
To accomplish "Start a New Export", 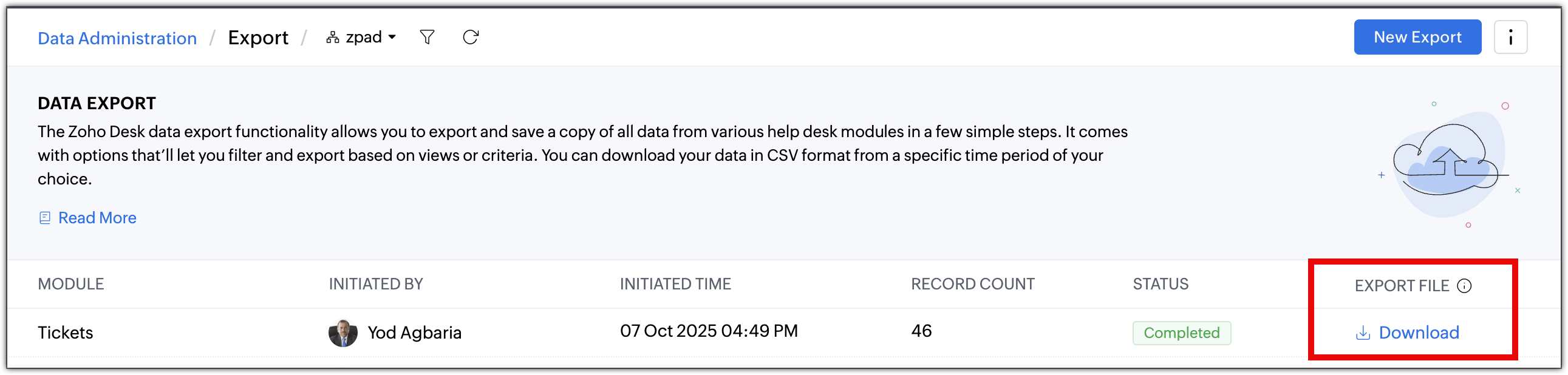I will [1417, 37].
